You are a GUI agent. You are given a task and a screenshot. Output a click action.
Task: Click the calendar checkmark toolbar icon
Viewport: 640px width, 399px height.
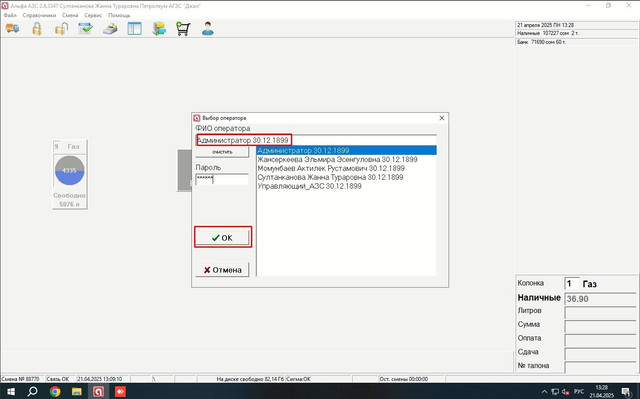[86, 29]
